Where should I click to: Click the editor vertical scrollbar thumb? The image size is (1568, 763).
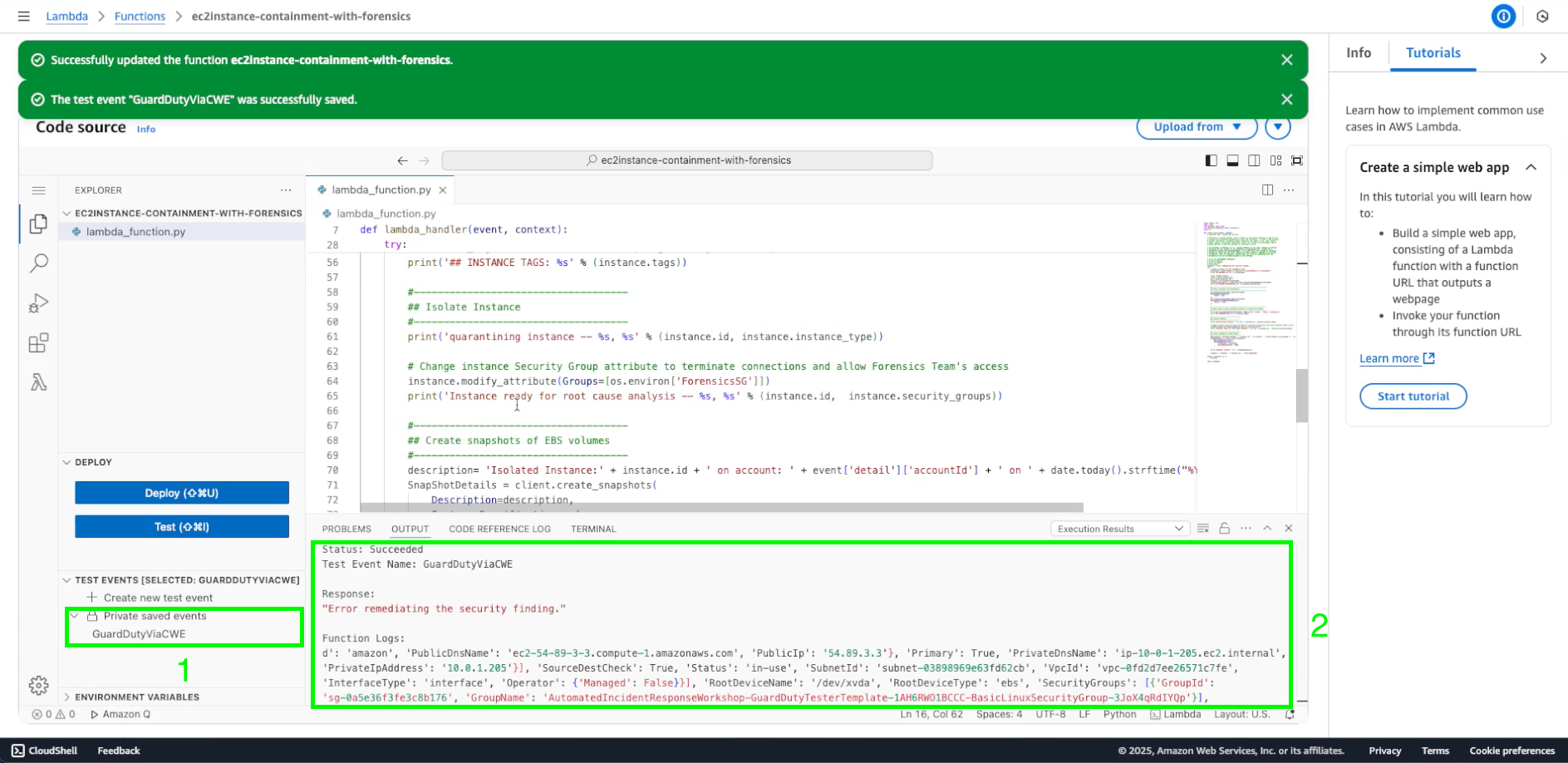tap(1301, 395)
